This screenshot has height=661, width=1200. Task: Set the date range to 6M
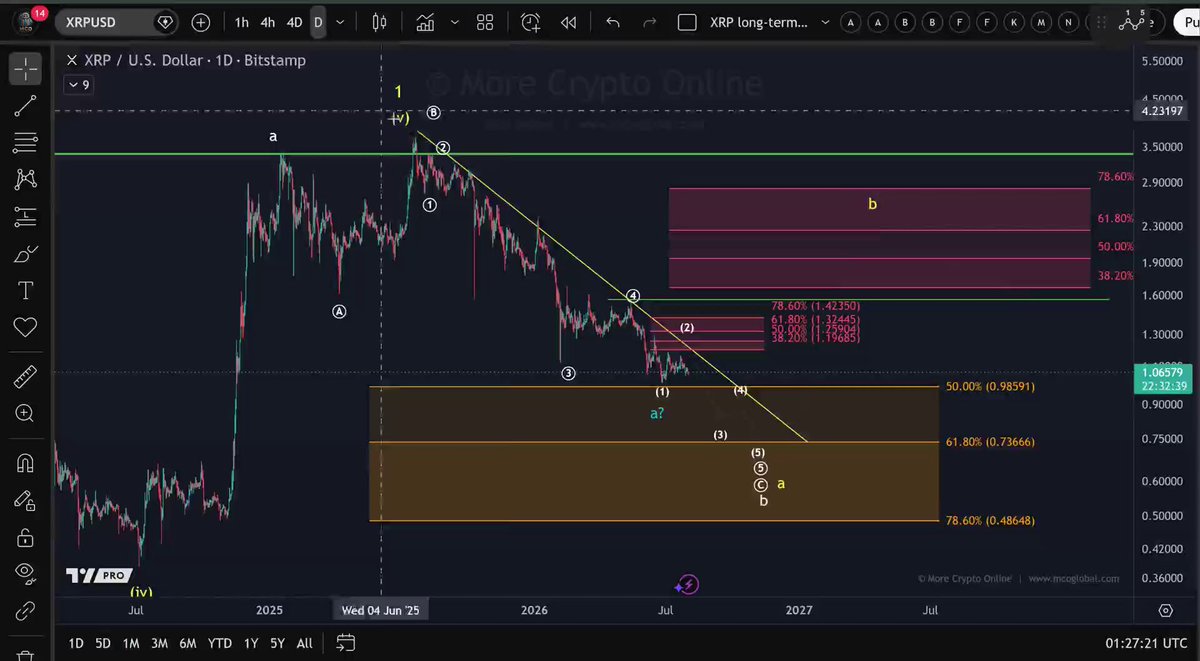(x=187, y=644)
